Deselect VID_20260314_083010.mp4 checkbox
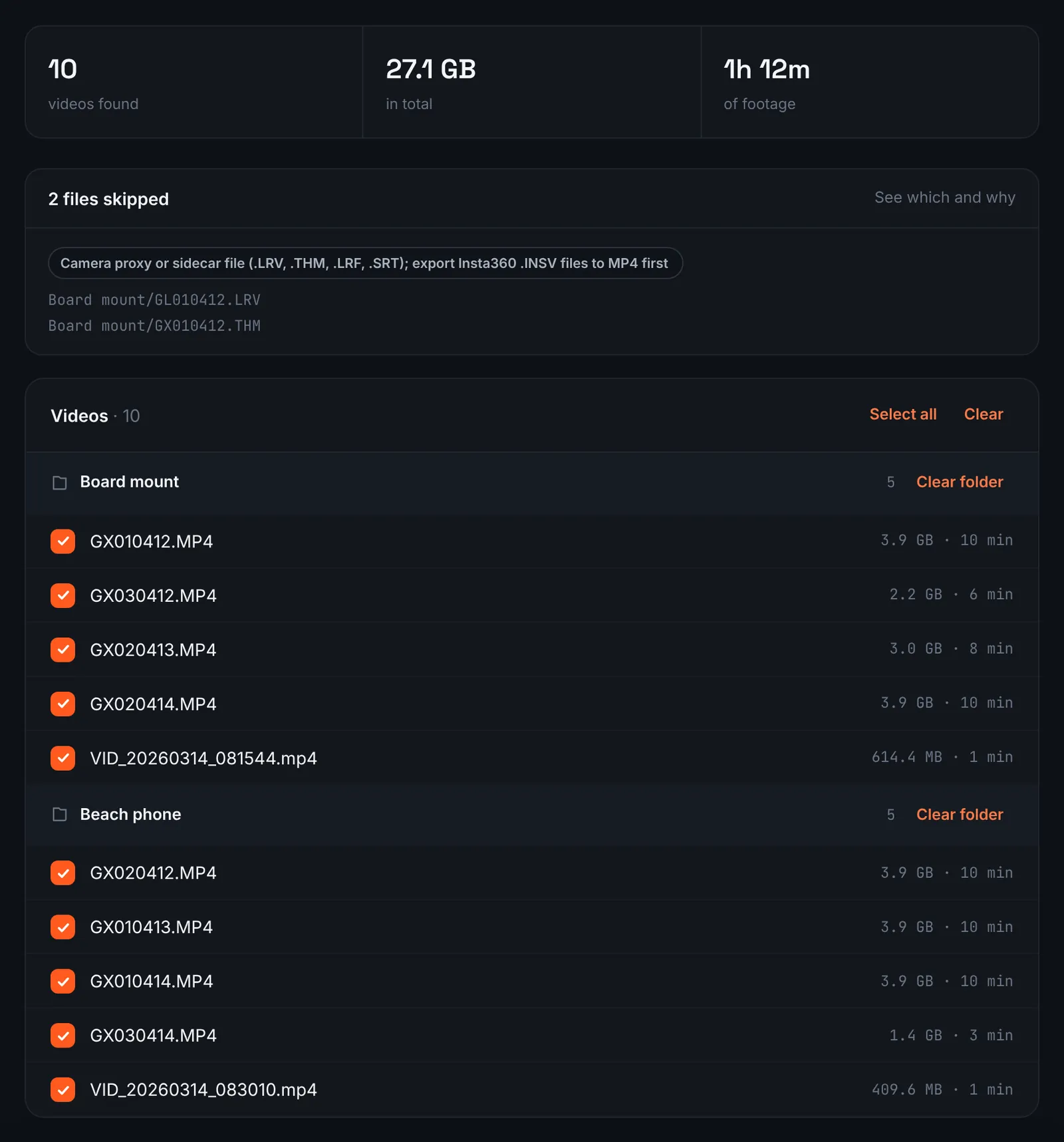 63,1089
